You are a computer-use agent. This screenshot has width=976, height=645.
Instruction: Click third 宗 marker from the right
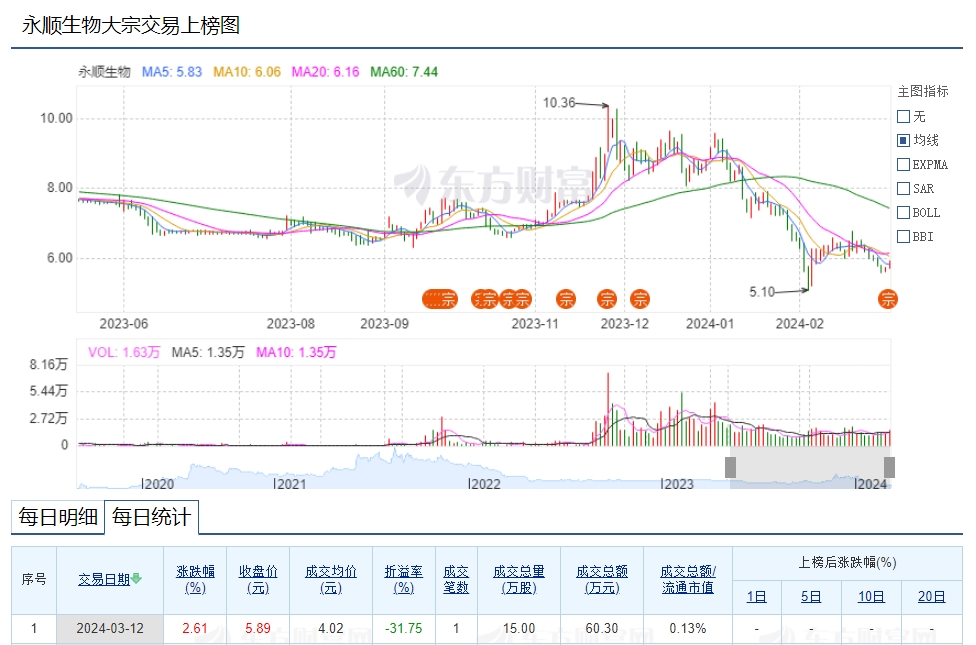coord(606,298)
